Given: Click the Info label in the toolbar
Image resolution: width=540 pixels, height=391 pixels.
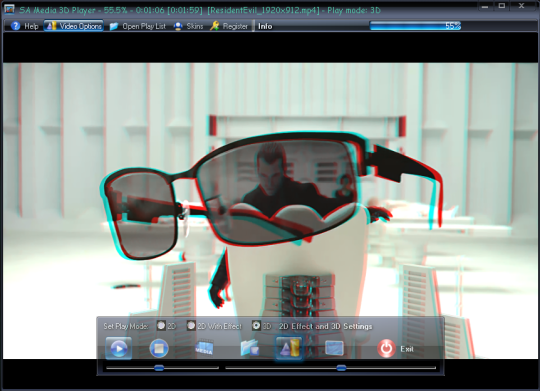Looking at the screenshot, I should coord(265,26).
